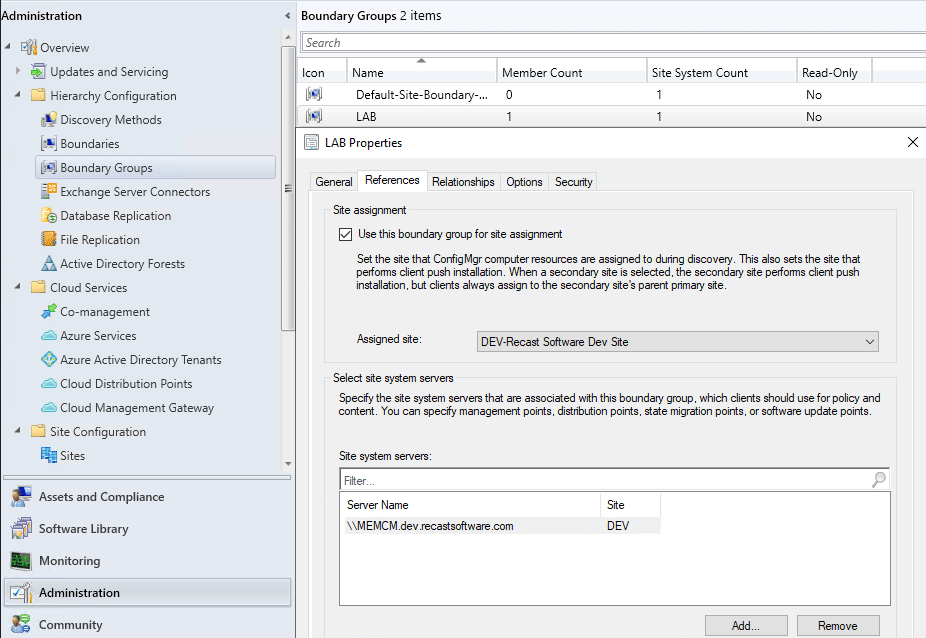
Task: Open the Security tab
Action: (573, 182)
